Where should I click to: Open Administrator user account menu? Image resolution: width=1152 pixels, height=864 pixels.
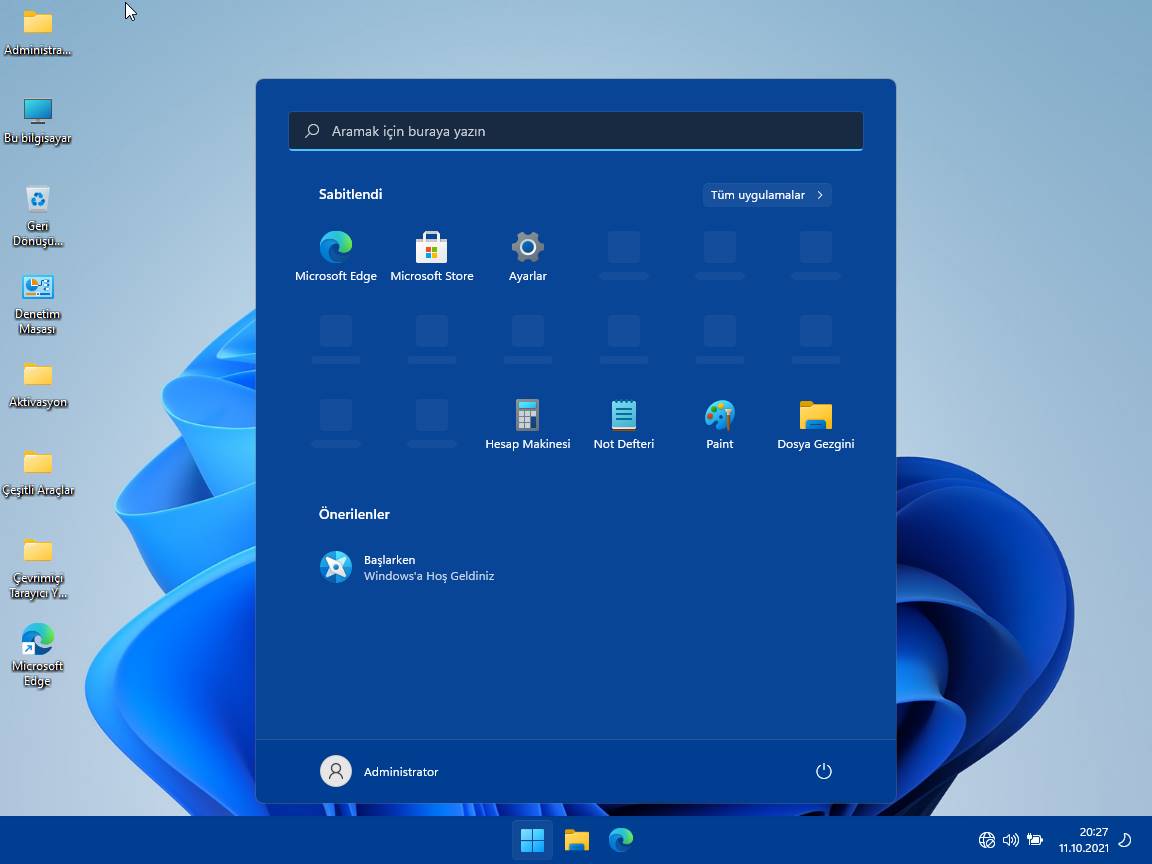click(380, 771)
